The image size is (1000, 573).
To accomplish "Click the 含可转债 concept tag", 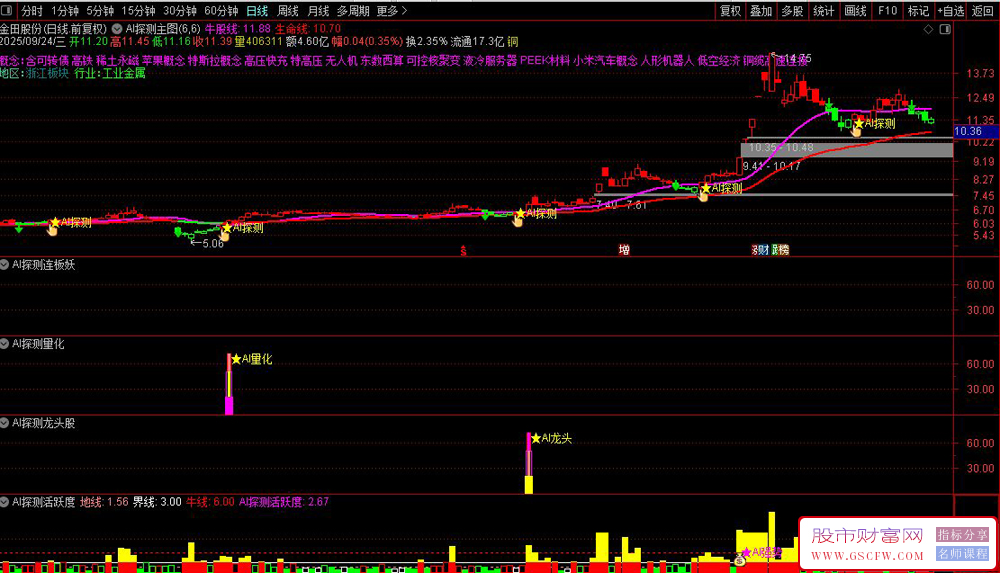I will (x=47, y=61).
